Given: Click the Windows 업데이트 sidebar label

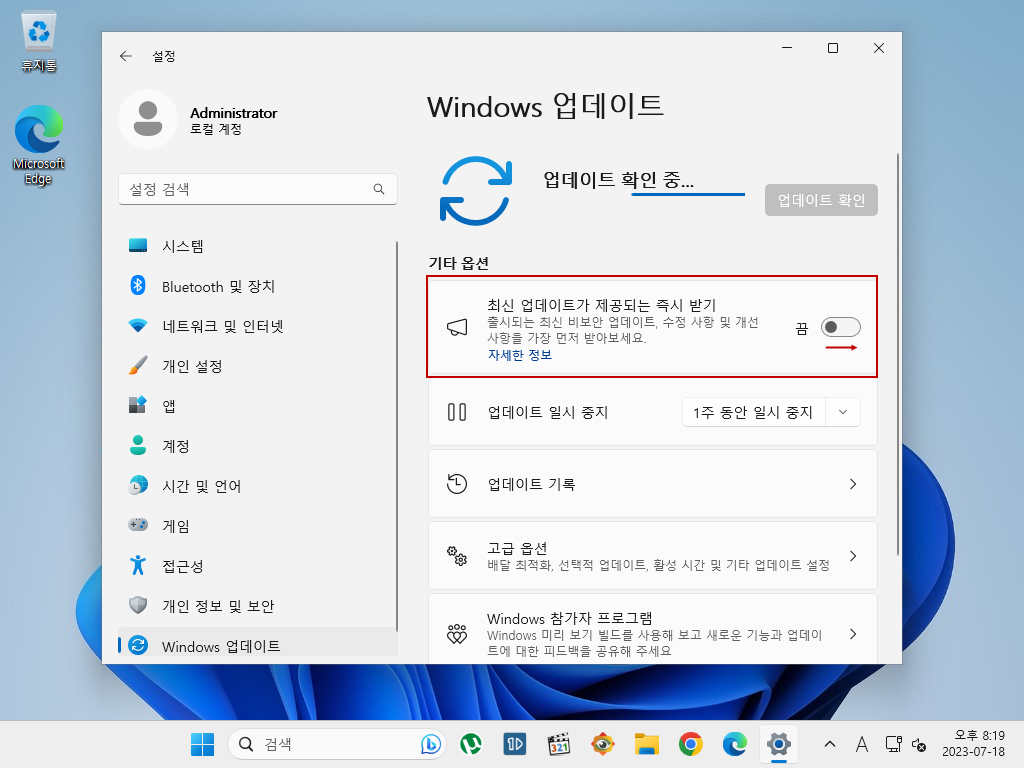Looking at the screenshot, I should 221,647.
